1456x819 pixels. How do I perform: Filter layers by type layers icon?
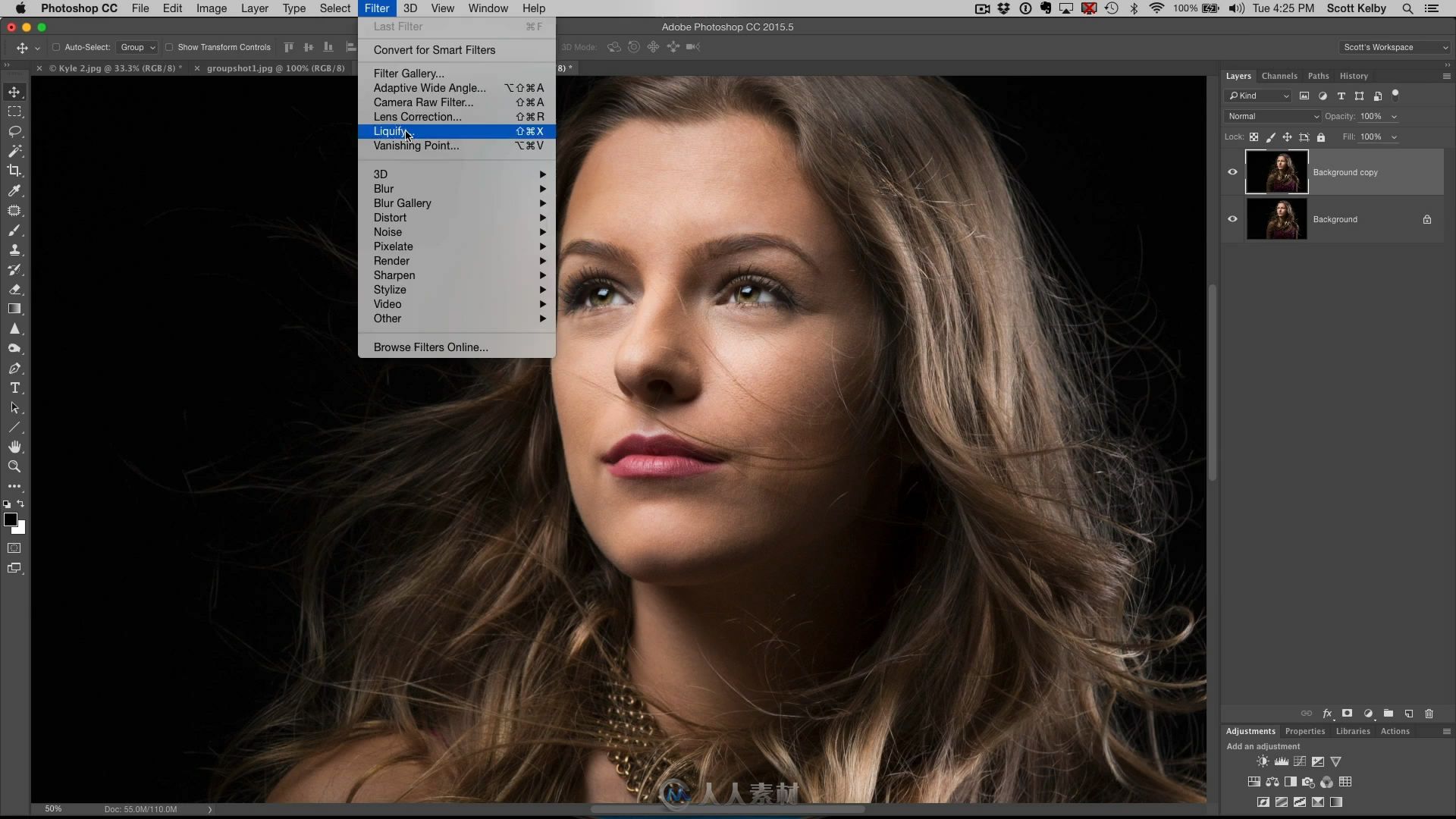(1341, 96)
